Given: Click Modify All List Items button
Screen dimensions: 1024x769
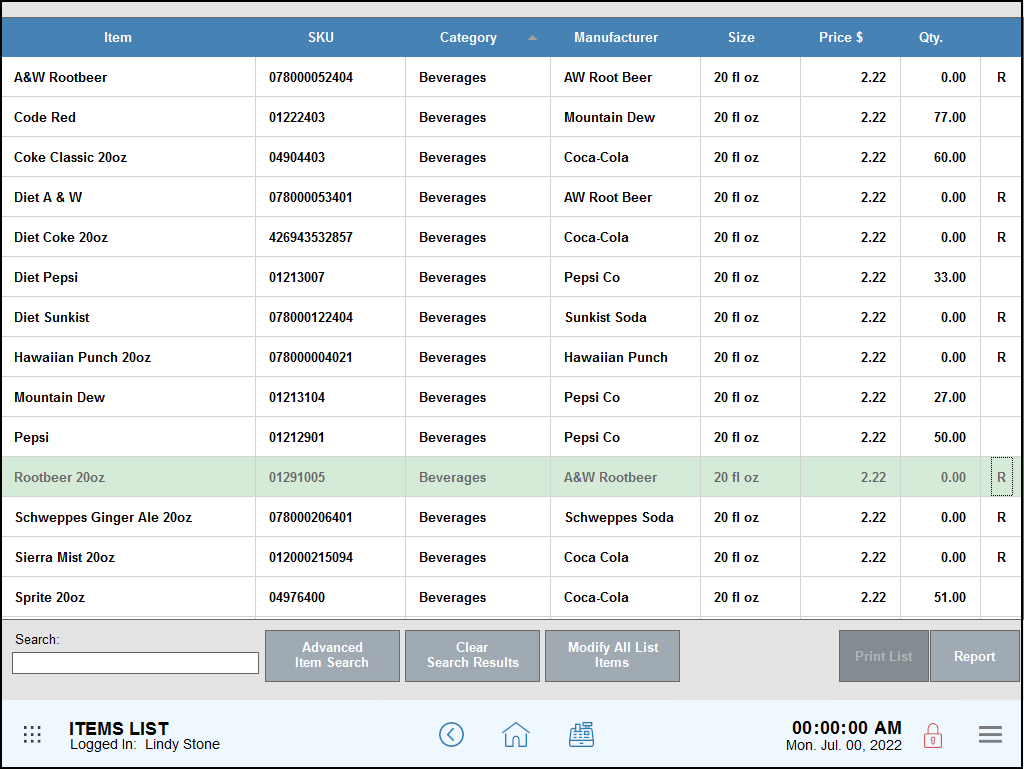Looking at the screenshot, I should [x=613, y=655].
